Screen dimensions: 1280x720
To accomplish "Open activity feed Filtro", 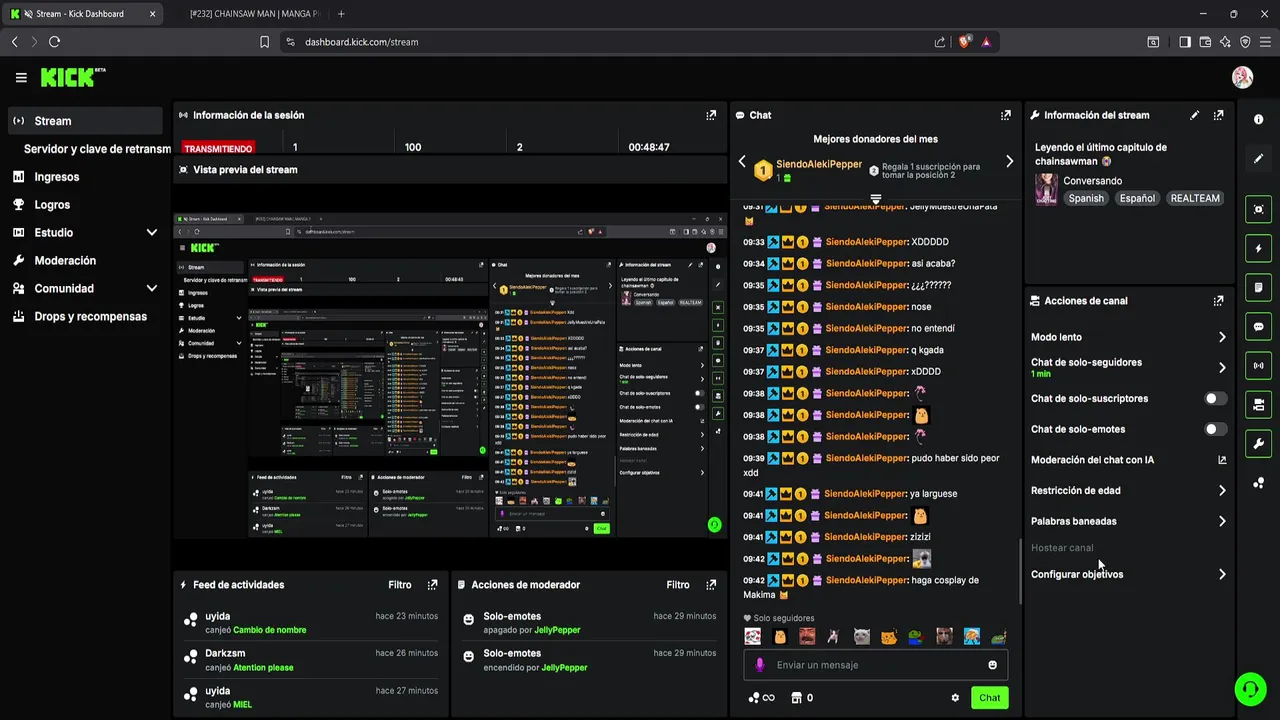I will pyautogui.click(x=400, y=585).
